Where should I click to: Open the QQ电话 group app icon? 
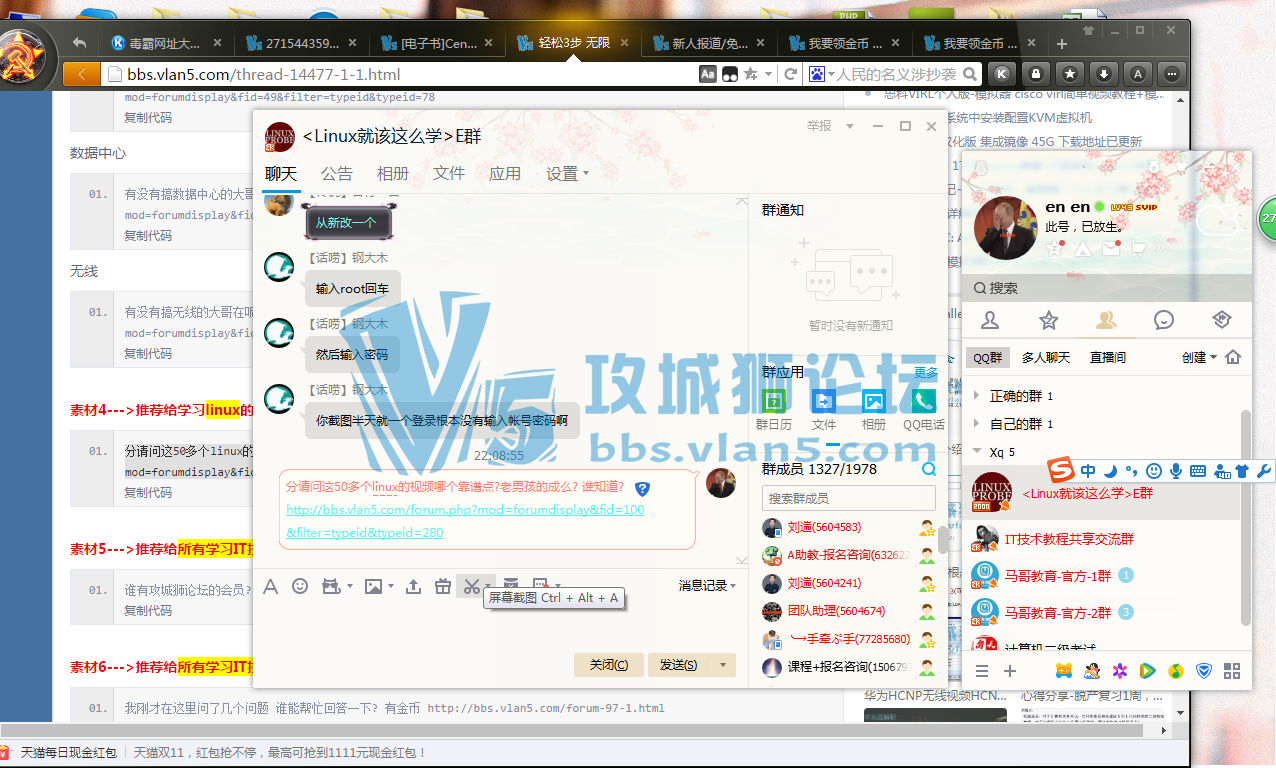coord(924,401)
